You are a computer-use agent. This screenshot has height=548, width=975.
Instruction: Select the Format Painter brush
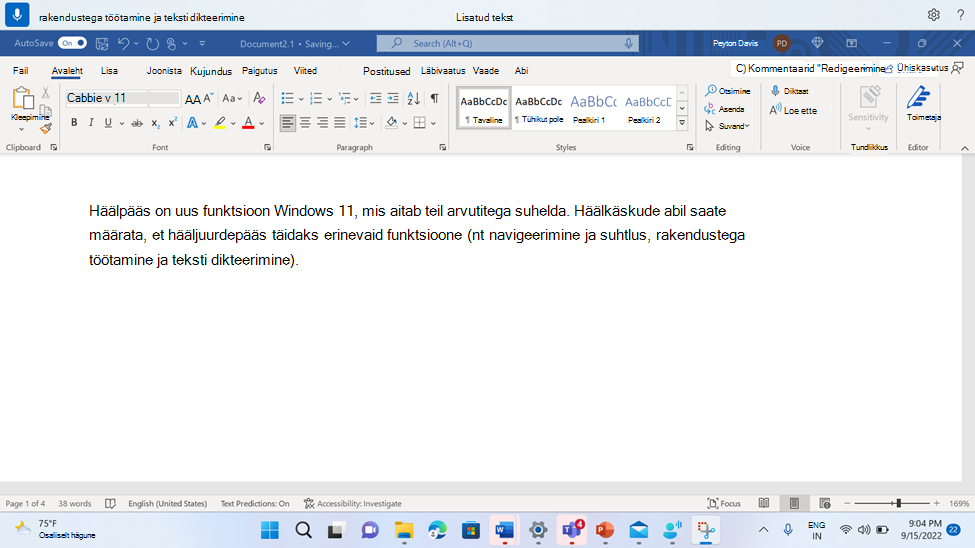click(45, 129)
